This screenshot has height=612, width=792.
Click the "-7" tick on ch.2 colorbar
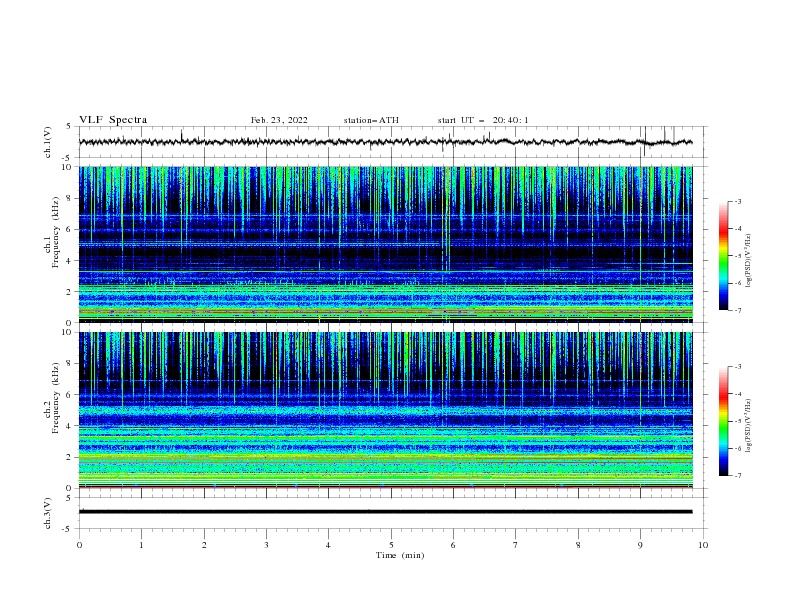coord(737,476)
